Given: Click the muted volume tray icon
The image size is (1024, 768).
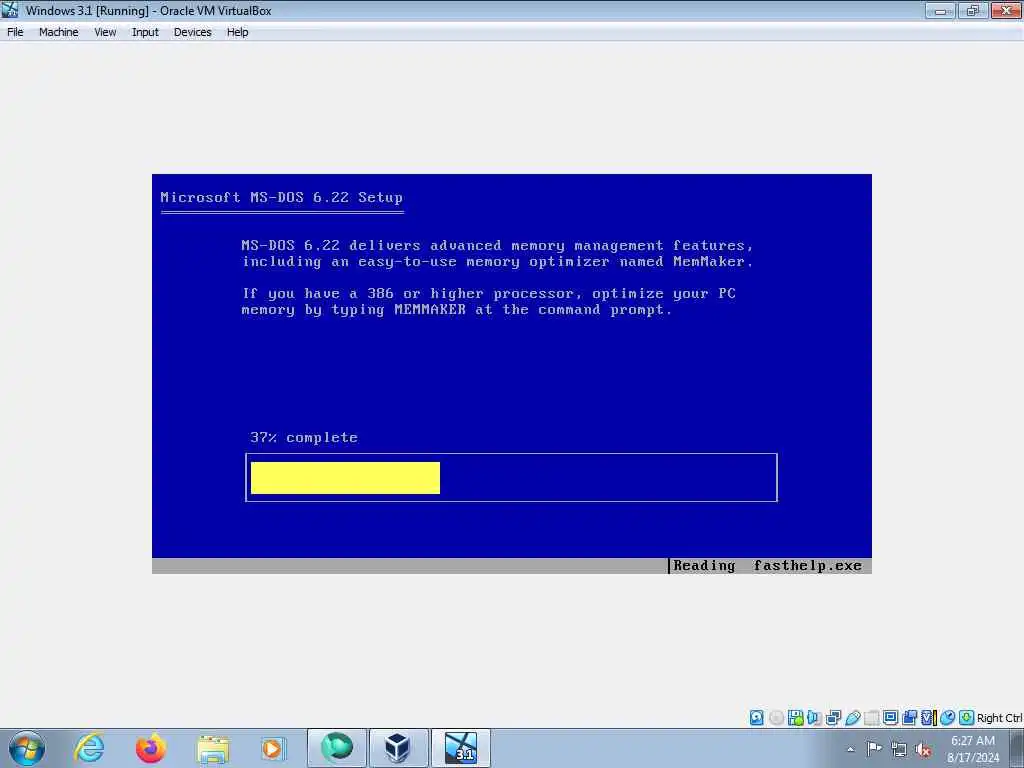Looking at the screenshot, I should pyautogui.click(x=923, y=749).
